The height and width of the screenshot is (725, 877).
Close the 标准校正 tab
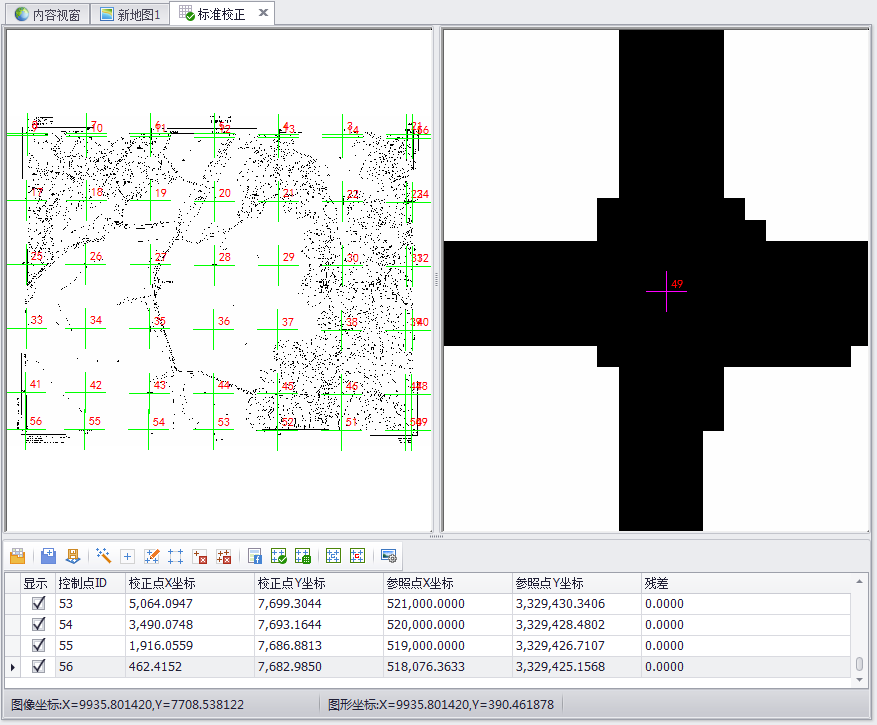pyautogui.click(x=262, y=13)
